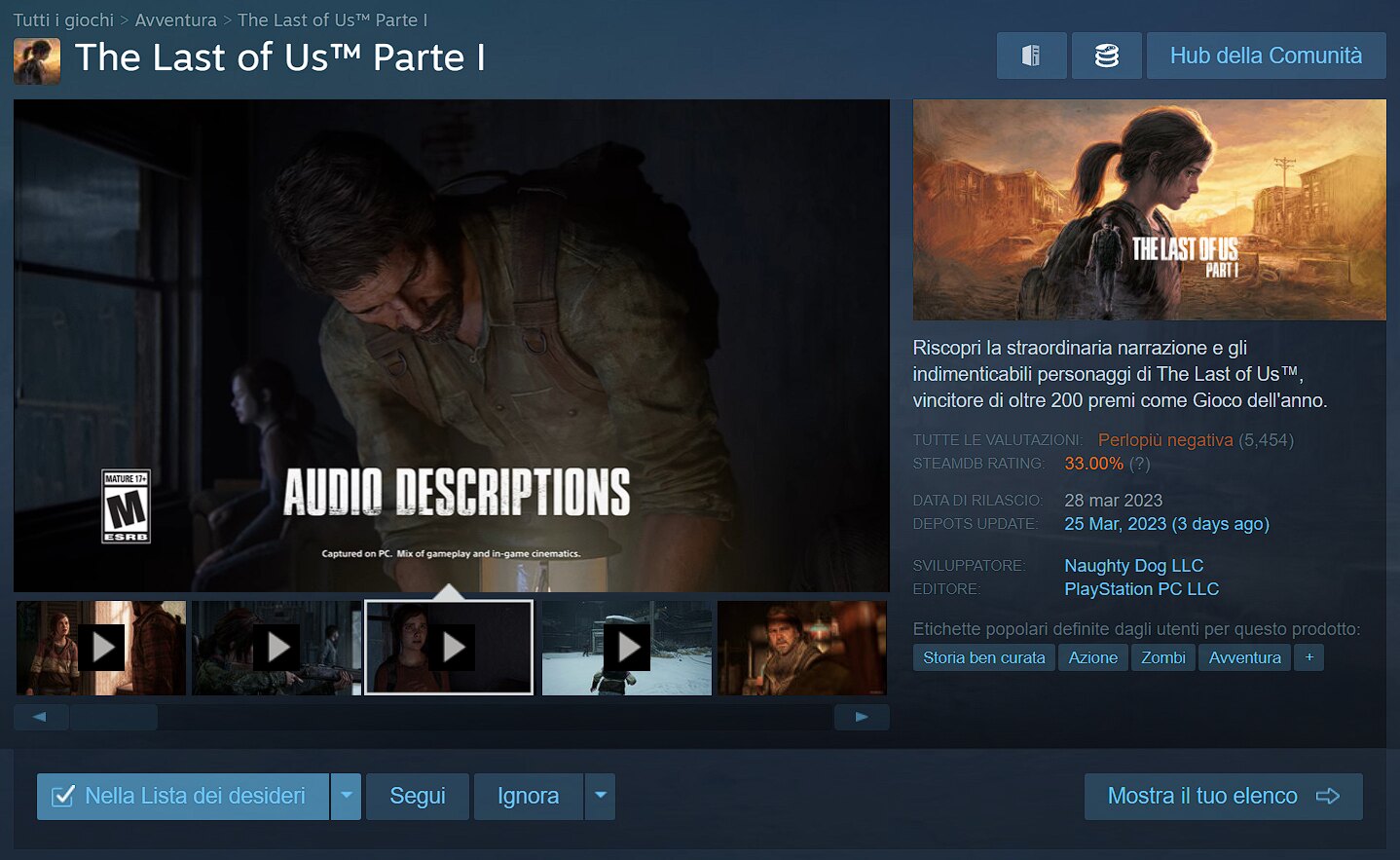View the Perlopiù negativa reviews link

pyautogui.click(x=1165, y=440)
